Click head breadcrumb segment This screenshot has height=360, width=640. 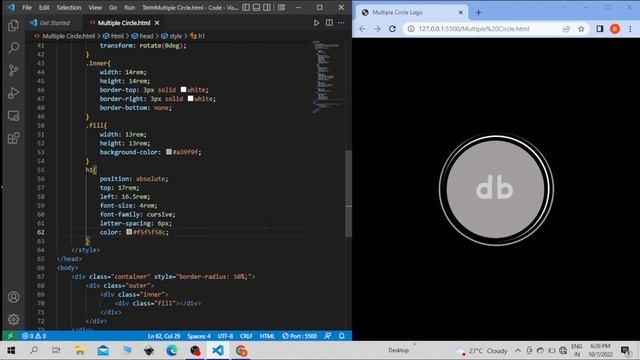pos(142,36)
